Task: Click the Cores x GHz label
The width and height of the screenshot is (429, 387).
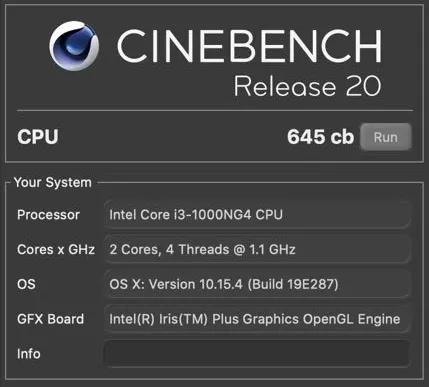Action: tap(56, 249)
